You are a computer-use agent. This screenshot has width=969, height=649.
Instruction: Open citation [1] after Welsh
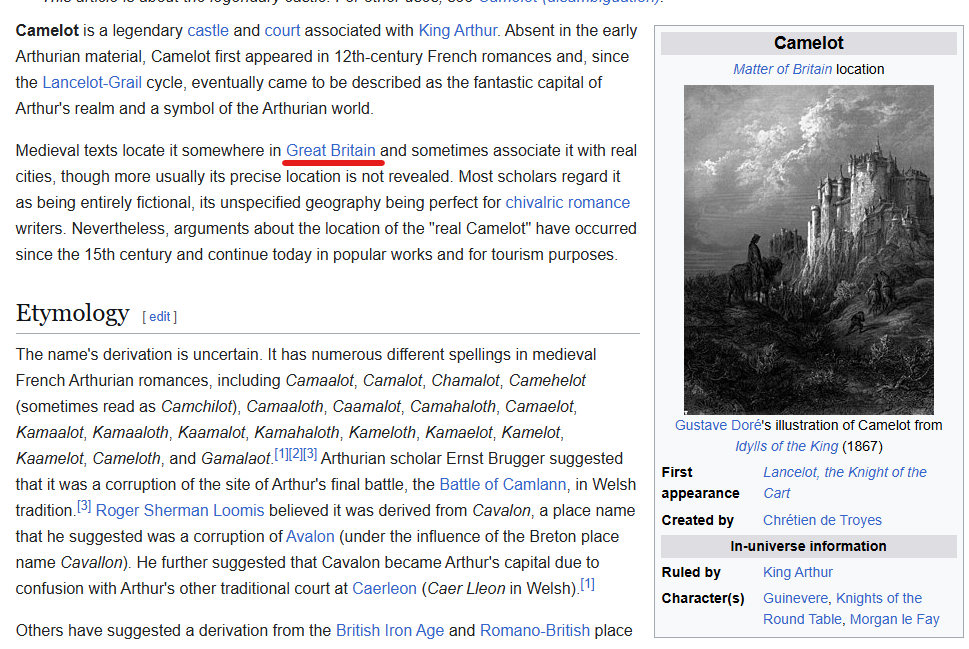point(587,583)
